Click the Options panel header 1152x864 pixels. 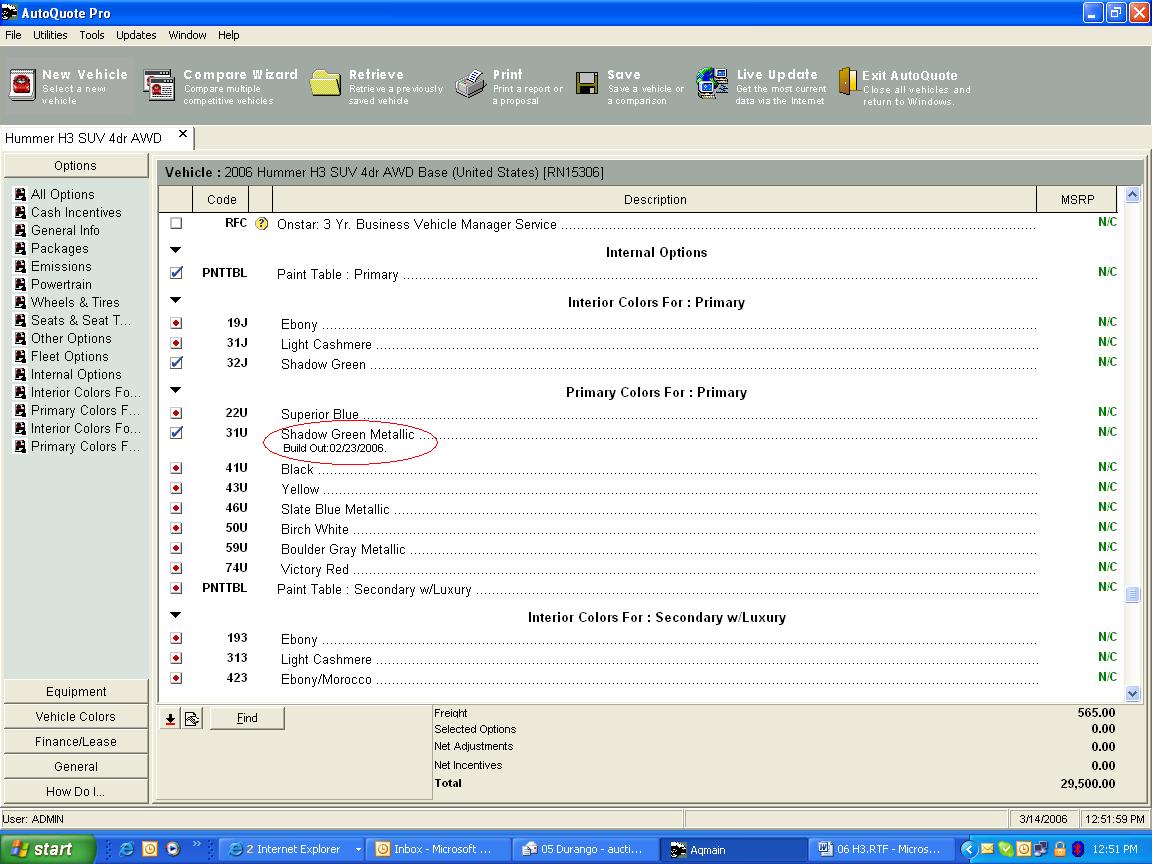point(76,165)
